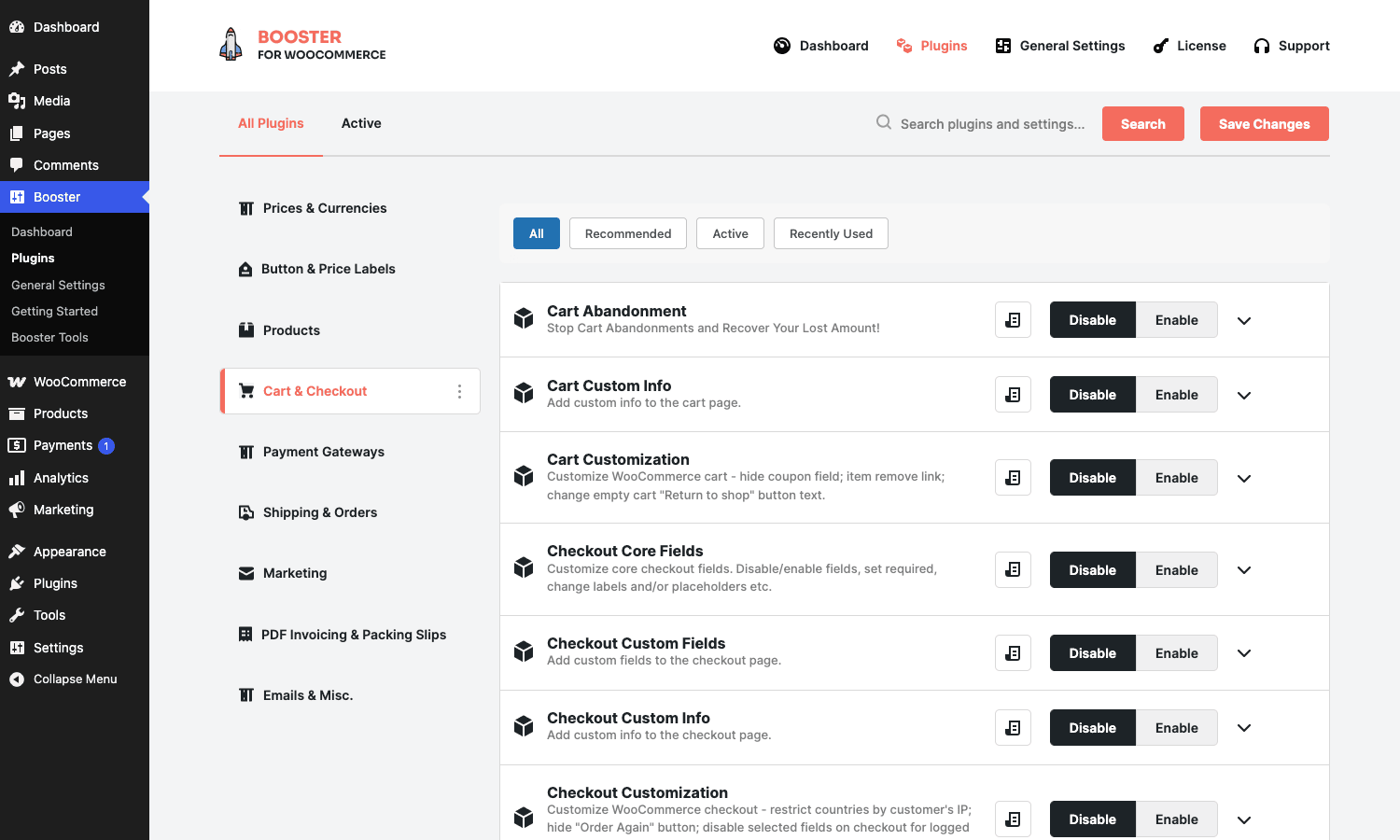This screenshot has width=1400, height=840.
Task: Open Dashboard in Booster top navigation
Action: 821,46
